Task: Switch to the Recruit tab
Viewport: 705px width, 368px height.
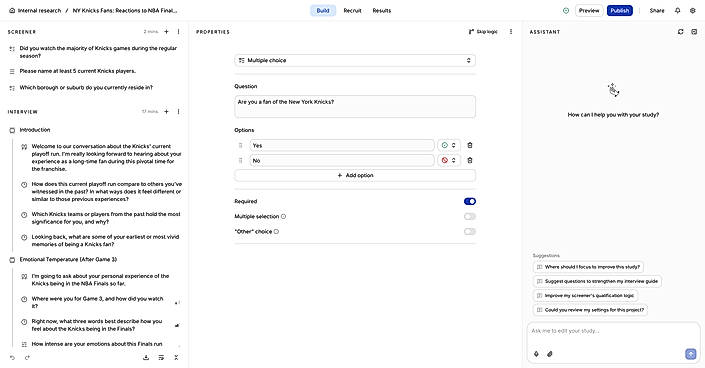Action: coord(352,10)
